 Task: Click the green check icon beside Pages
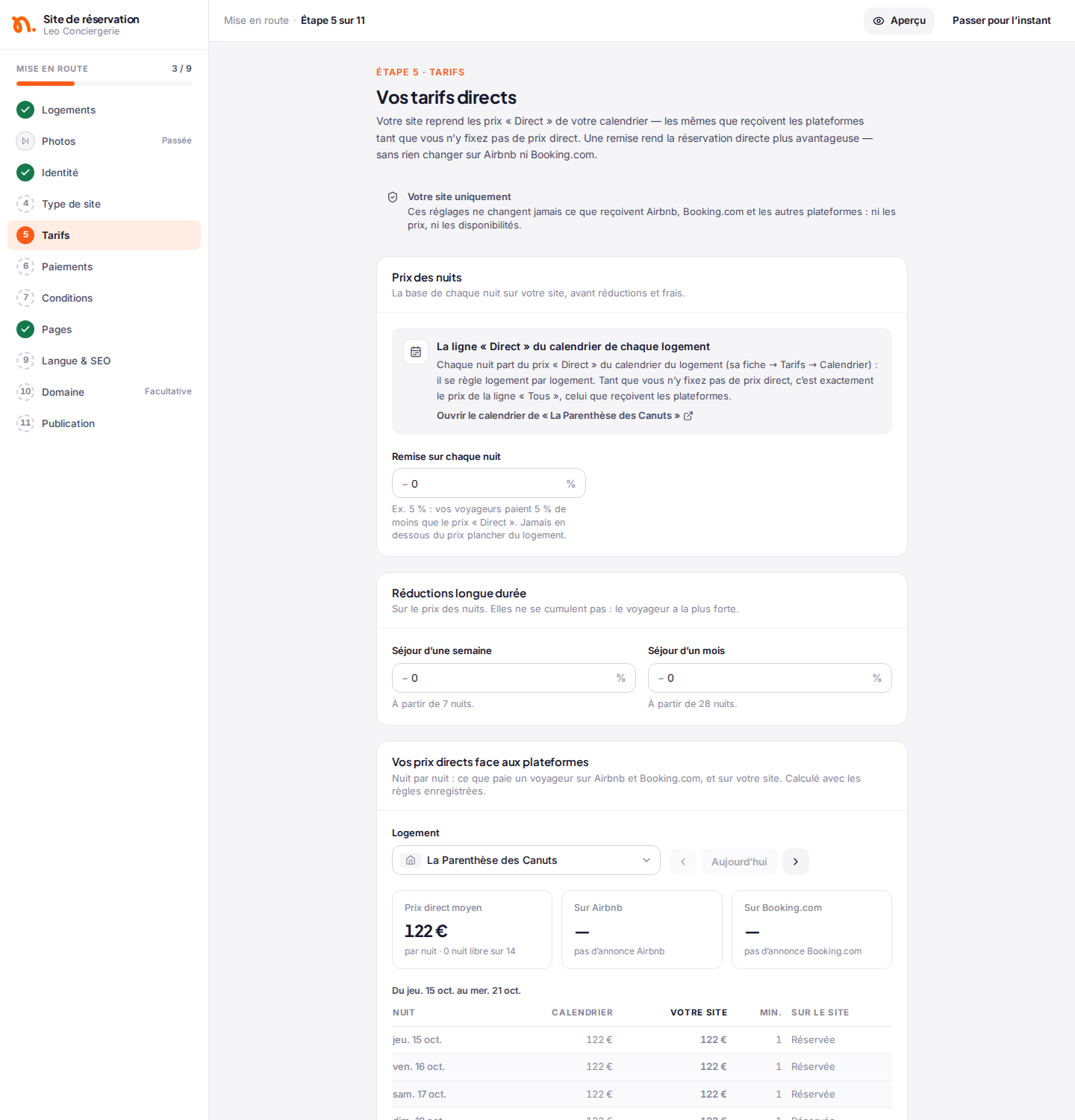coord(25,329)
